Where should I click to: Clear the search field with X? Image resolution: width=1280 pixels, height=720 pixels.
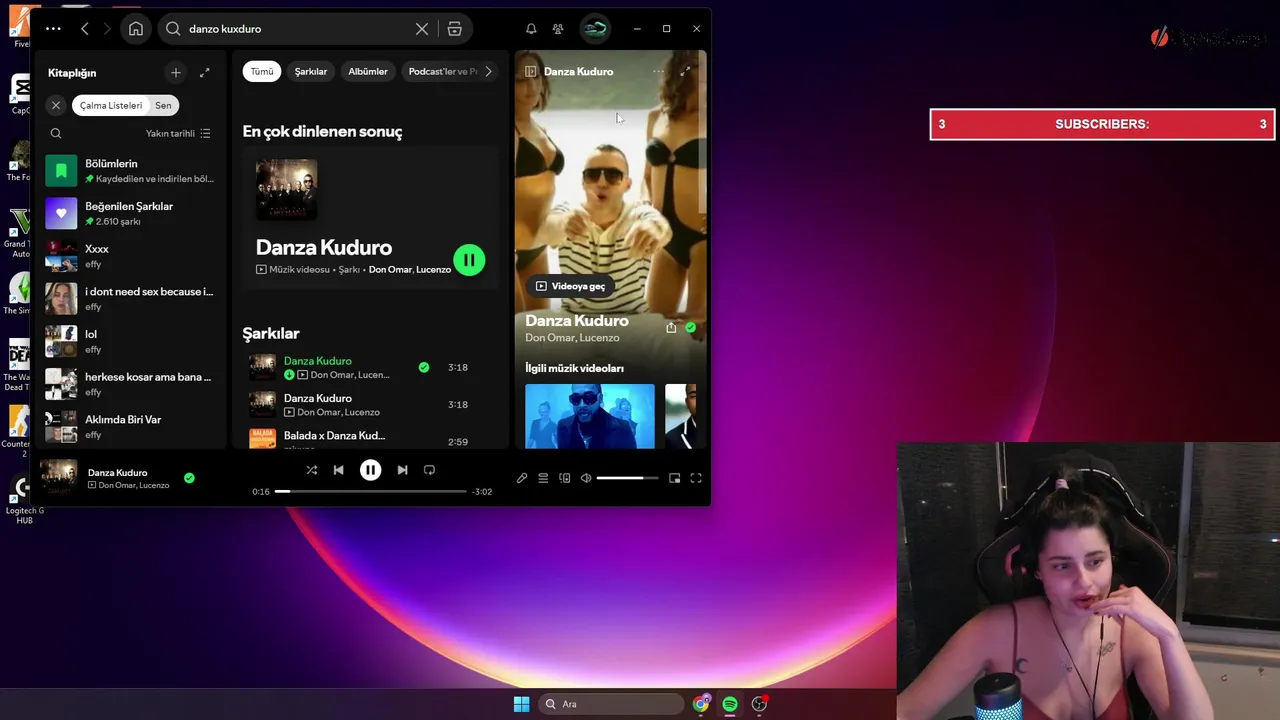(422, 29)
